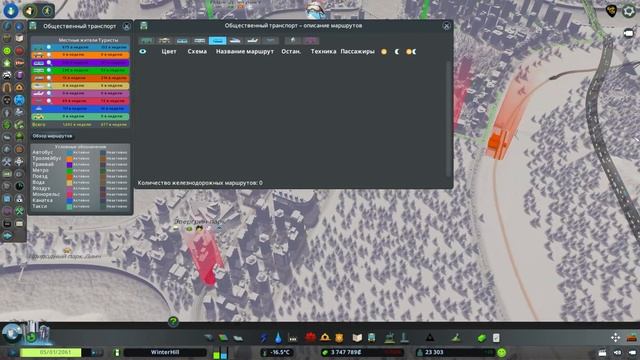Open the tram routes tab
Image resolution: width=640 pixels, height=360 pixels.
(x=182, y=40)
